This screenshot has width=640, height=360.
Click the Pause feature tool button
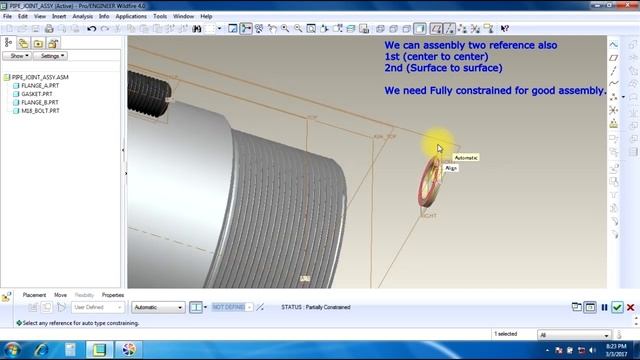pos(604,307)
